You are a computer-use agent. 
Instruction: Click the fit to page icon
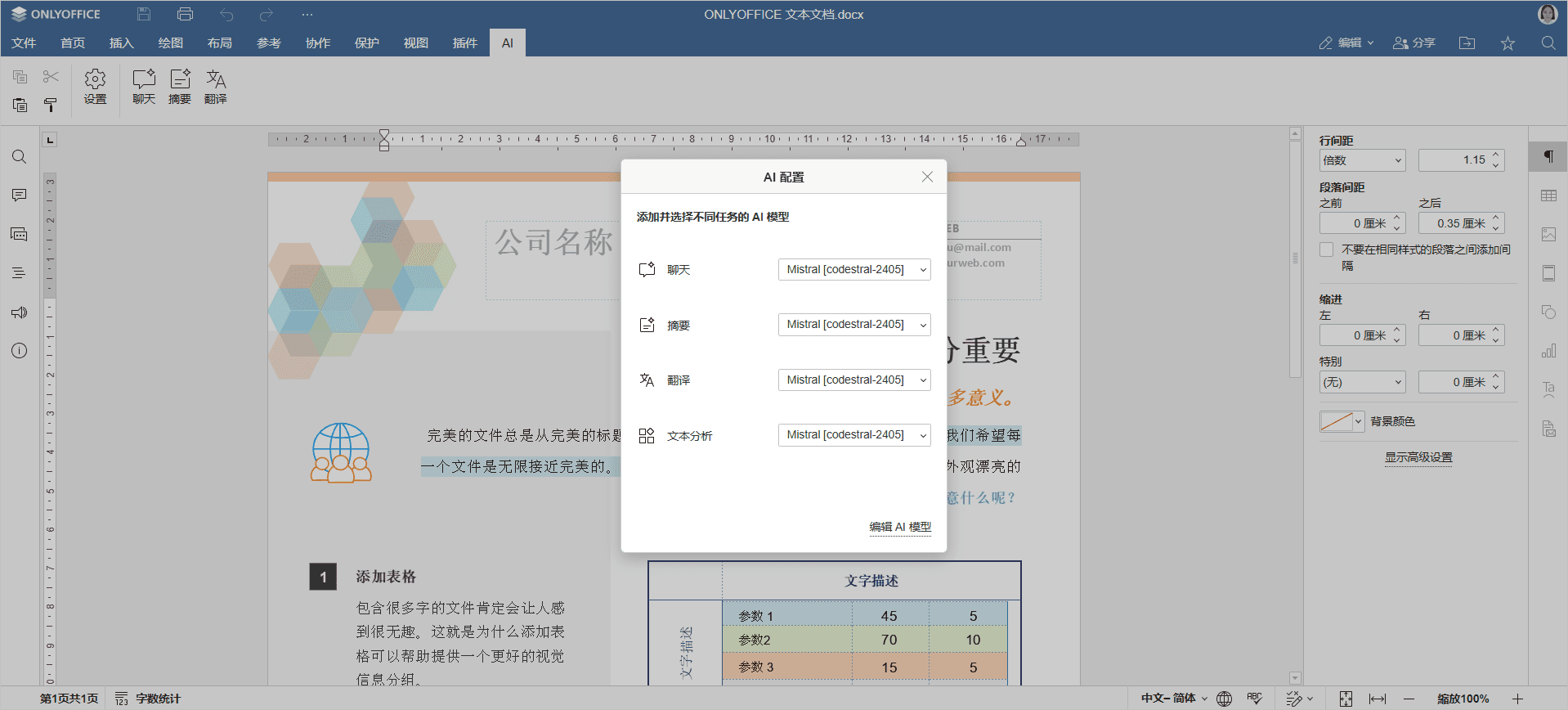coord(1346,699)
